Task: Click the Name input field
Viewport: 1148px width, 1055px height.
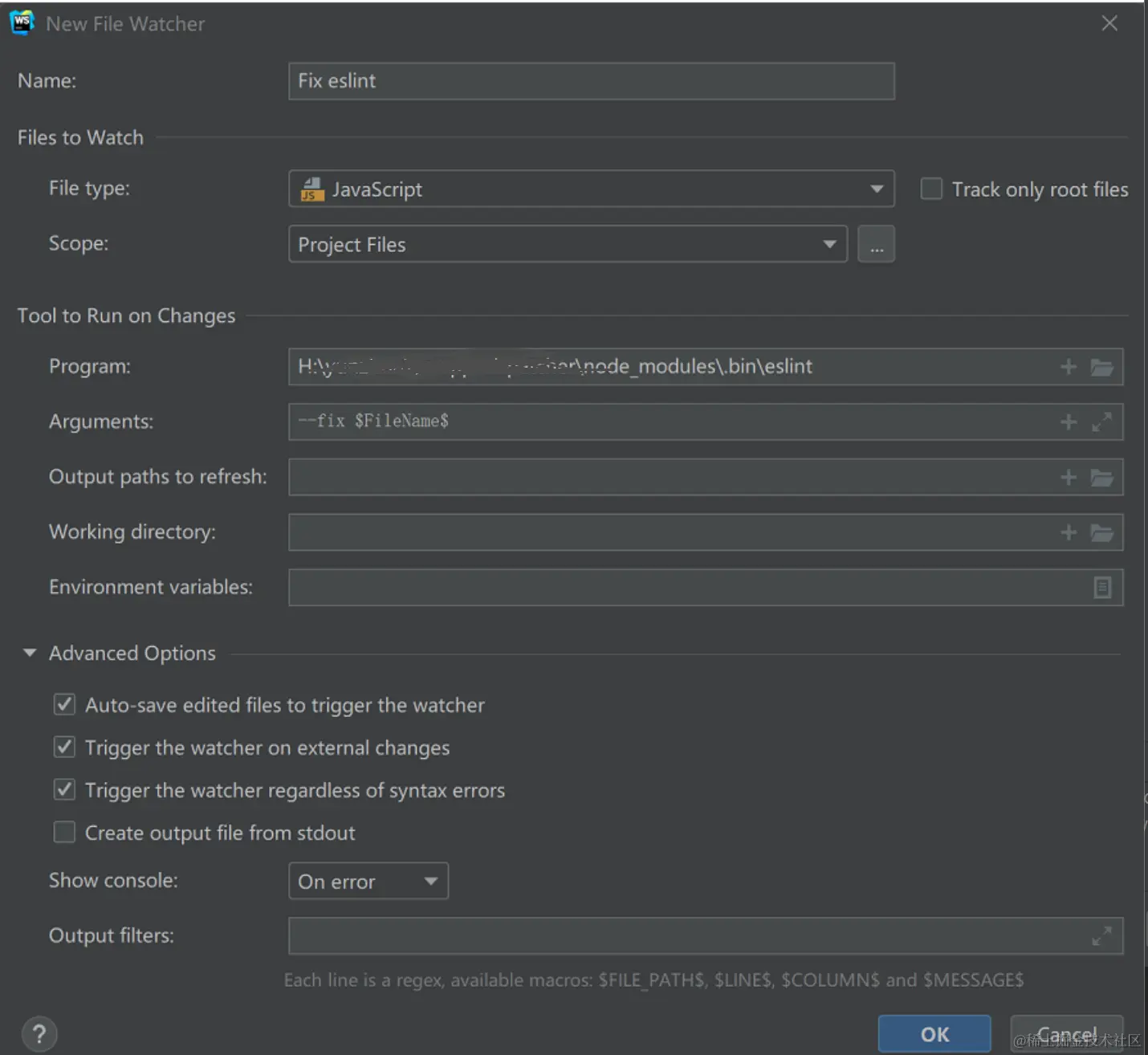Action: pyautogui.click(x=591, y=81)
